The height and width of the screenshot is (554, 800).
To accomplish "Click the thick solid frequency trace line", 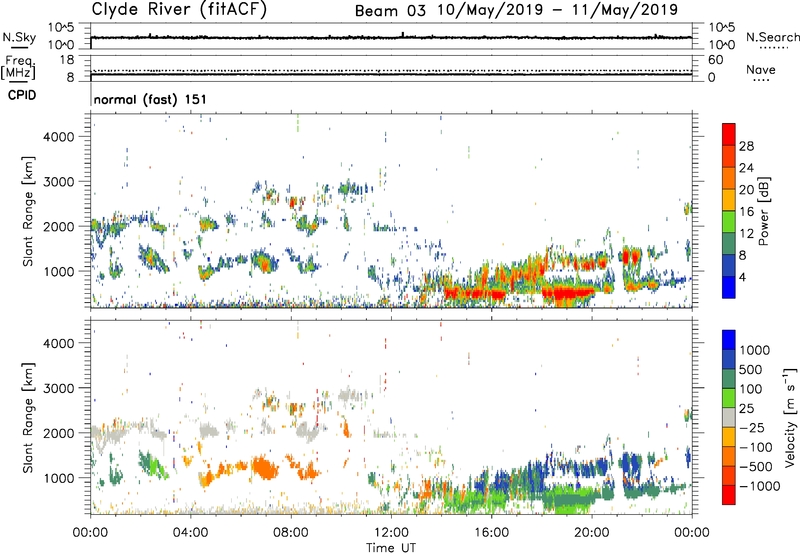I will pyautogui.click(x=391, y=74).
